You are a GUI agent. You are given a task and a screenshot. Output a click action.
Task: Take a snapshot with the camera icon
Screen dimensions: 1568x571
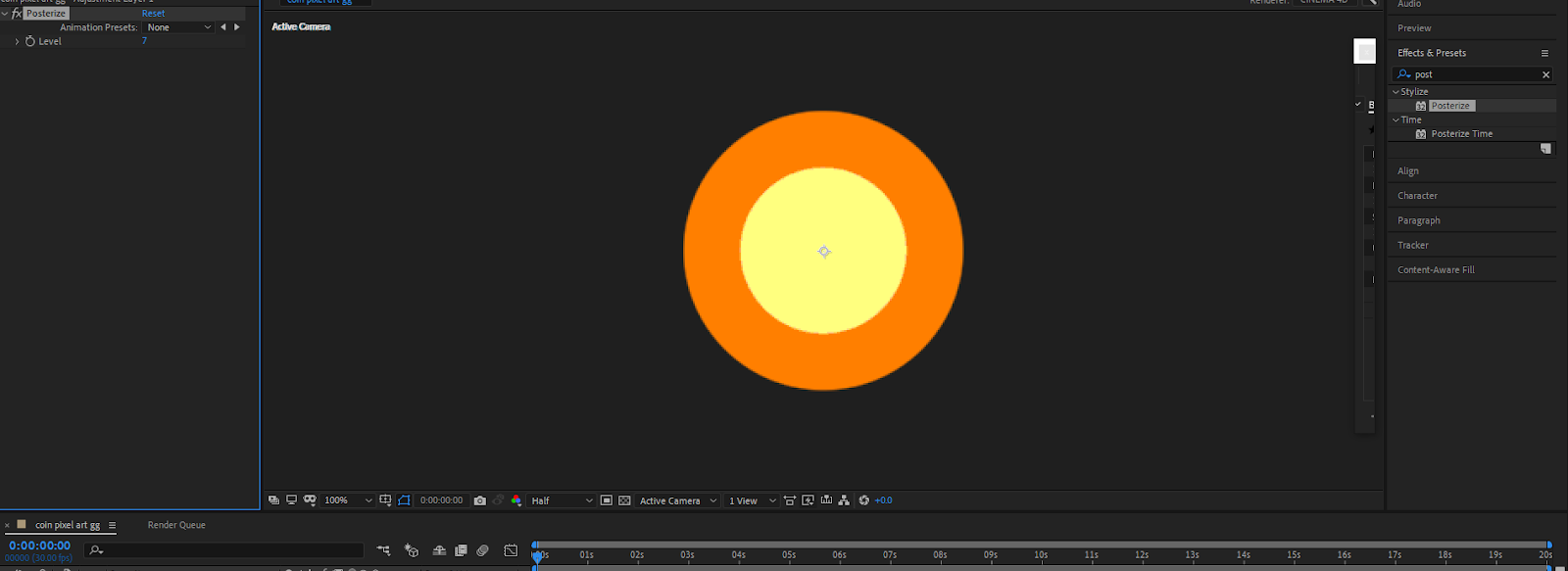480,500
